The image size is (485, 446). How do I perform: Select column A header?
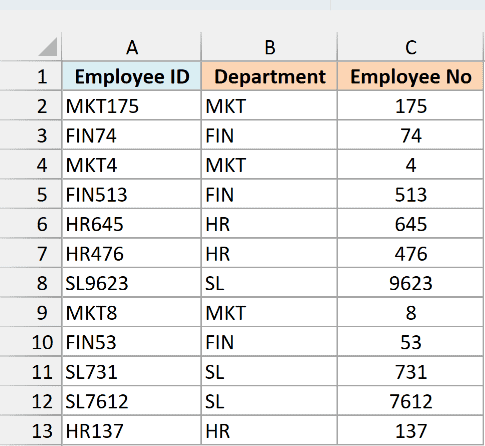pyautogui.click(x=132, y=47)
